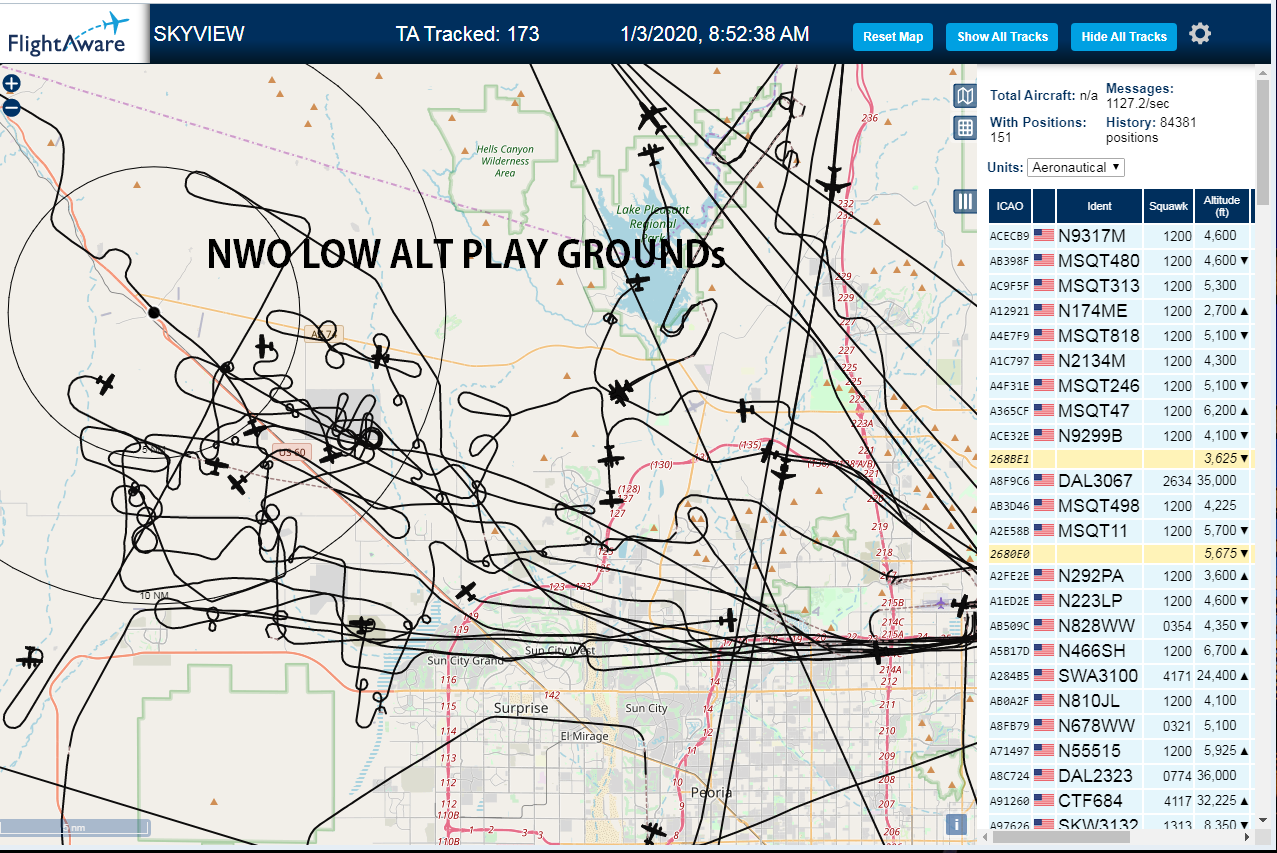The width and height of the screenshot is (1277, 853).
Task: Select the N9299B aircraft row
Action: point(1120,436)
